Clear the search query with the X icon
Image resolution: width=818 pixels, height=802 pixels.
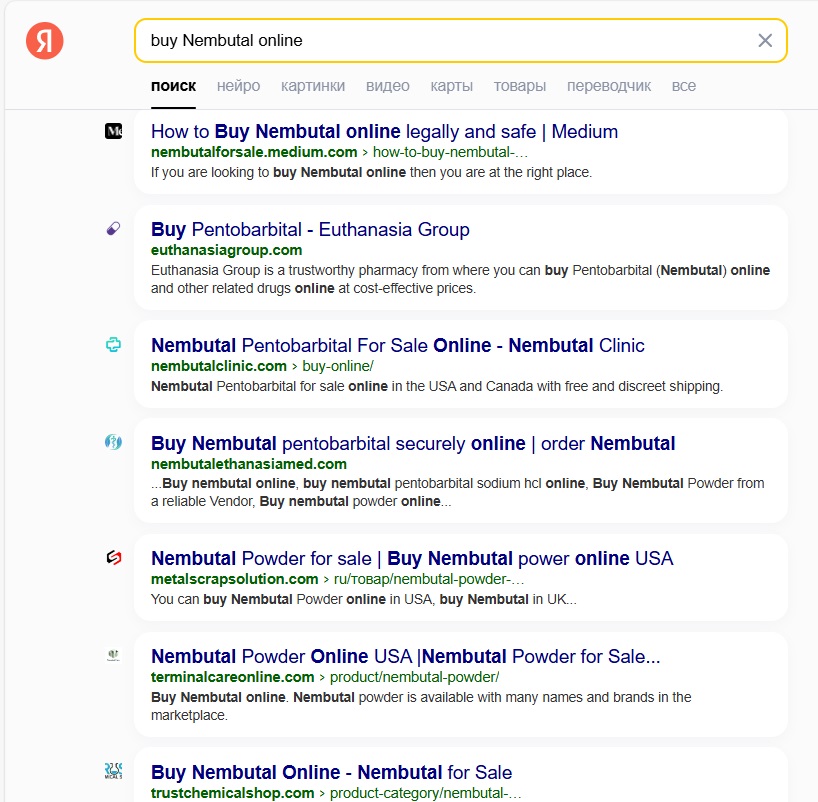(x=765, y=40)
